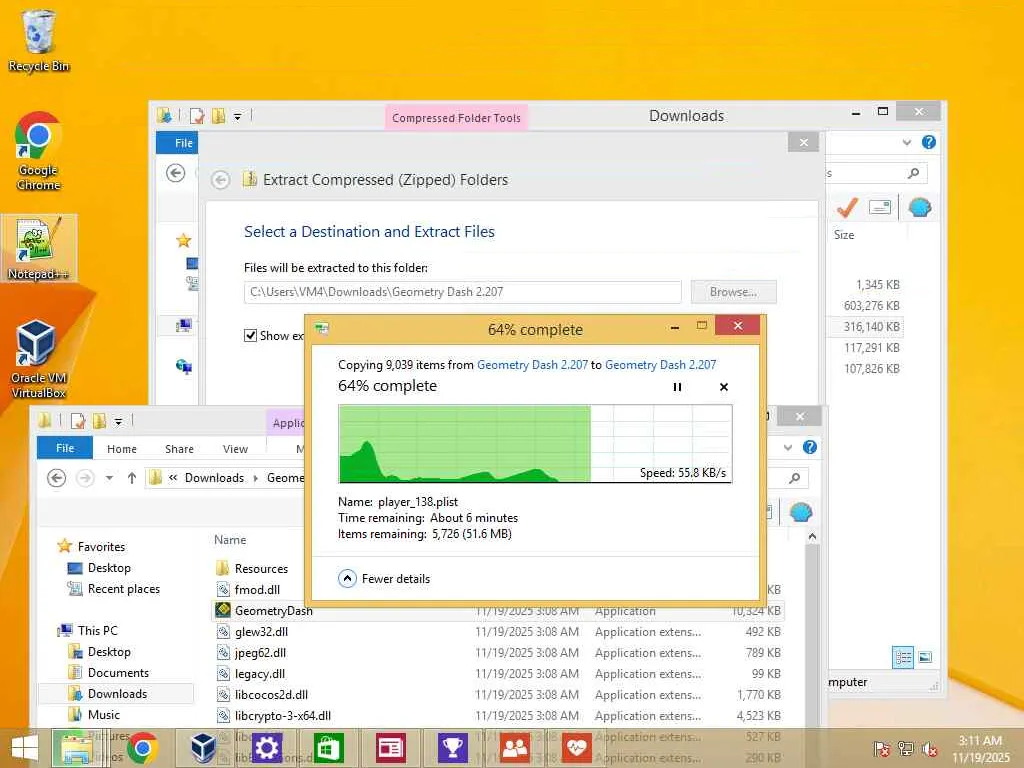Click search icon in Geometry Dash window

point(795,478)
